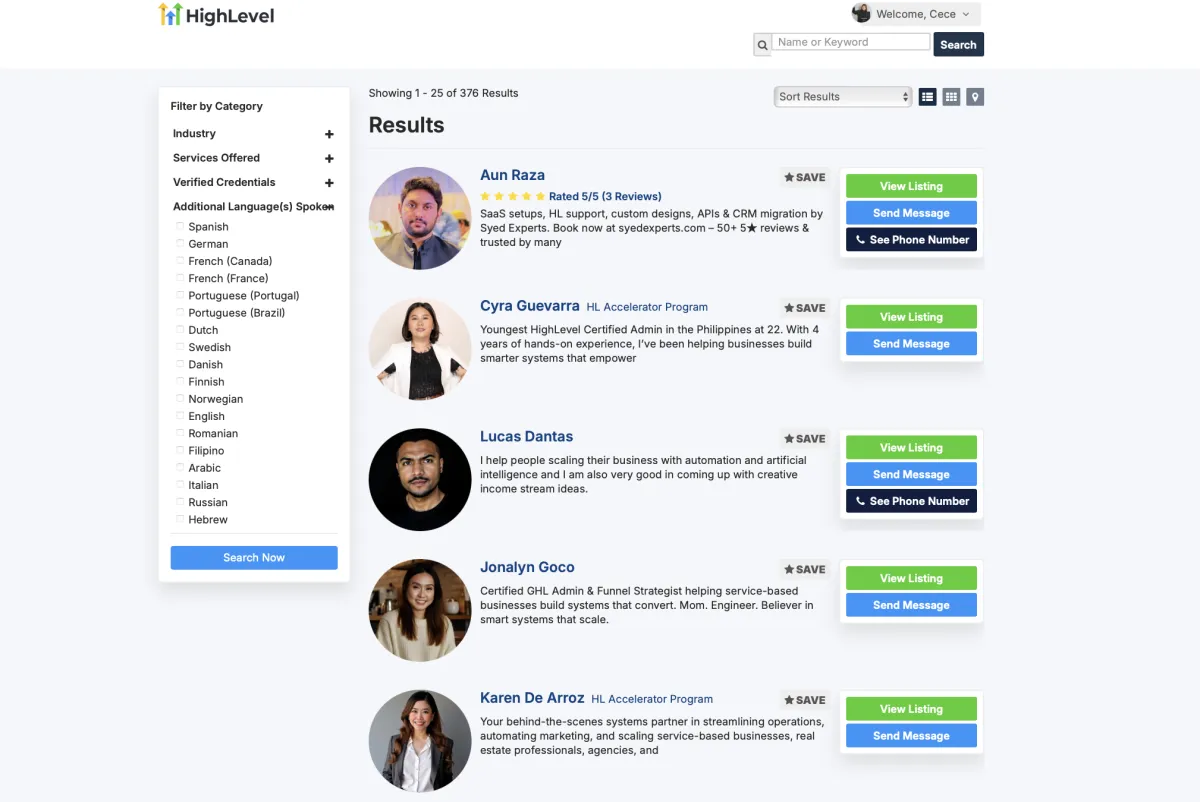1200x802 pixels.
Task: View Cyra Guevarra's listing
Action: [911, 317]
